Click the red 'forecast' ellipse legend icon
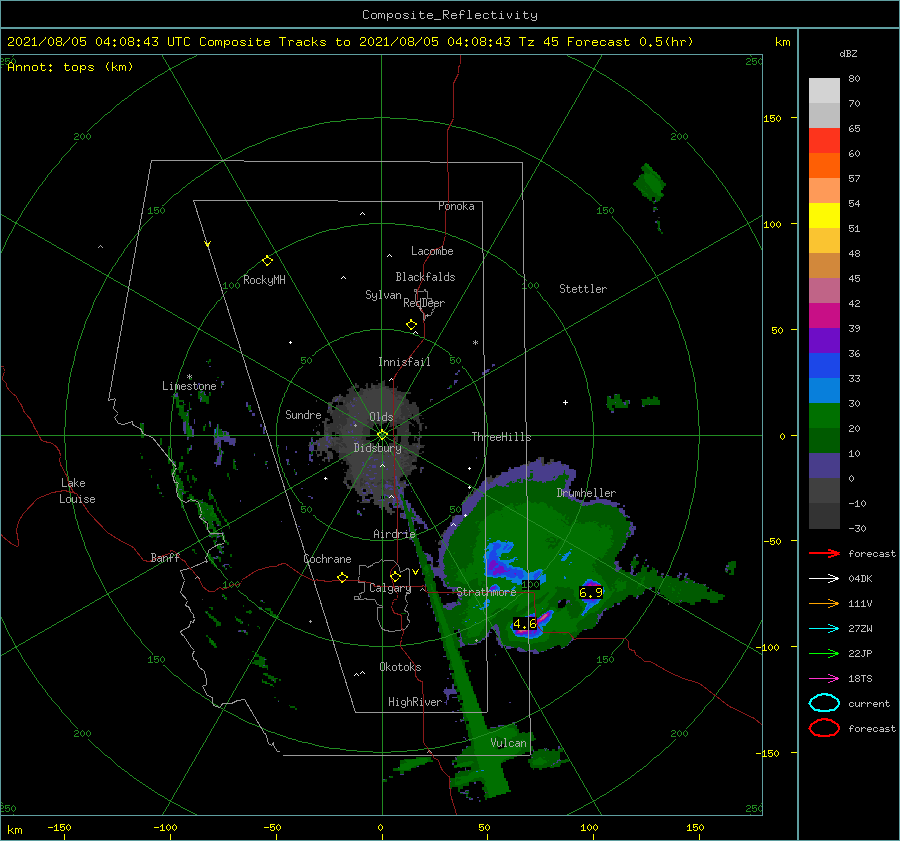This screenshot has width=900, height=841. pos(824,728)
